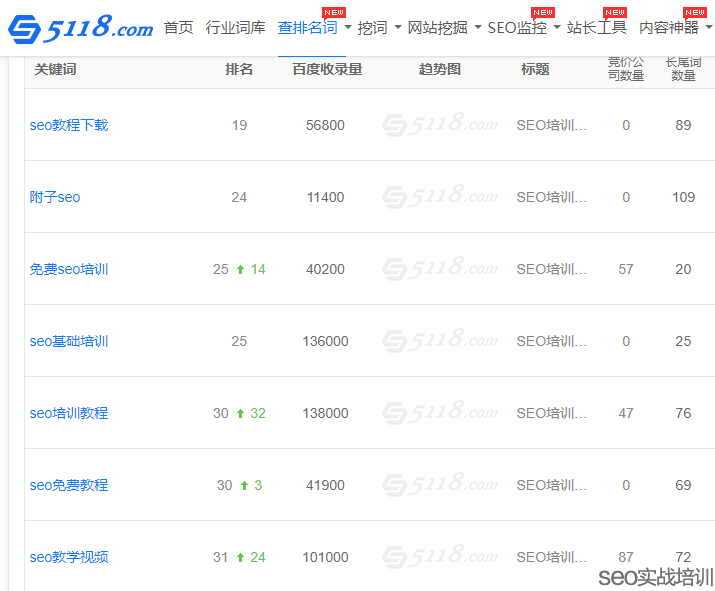Screen dimensions: 715x591
Task: Click green up arrow in seo免费教程 row
Action: [244, 485]
